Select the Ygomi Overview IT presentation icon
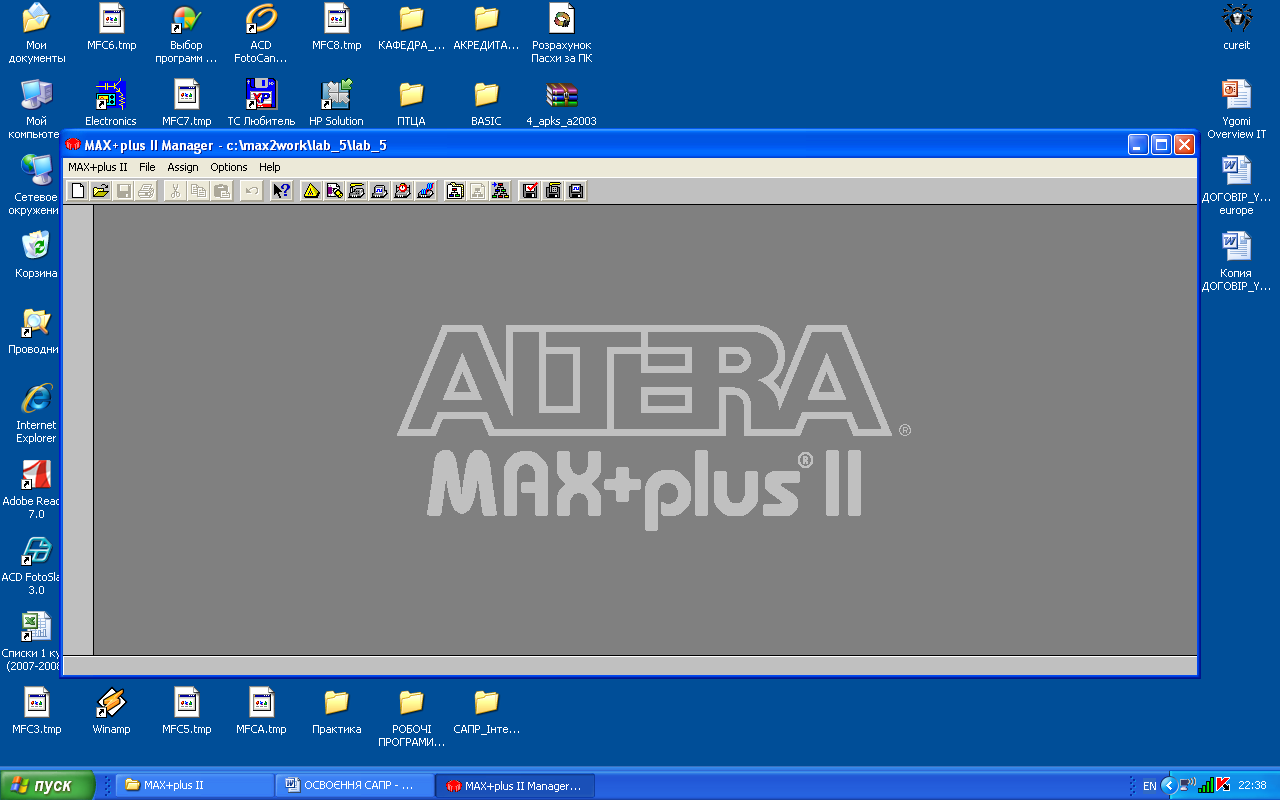The width and height of the screenshot is (1280, 800). [1237, 110]
